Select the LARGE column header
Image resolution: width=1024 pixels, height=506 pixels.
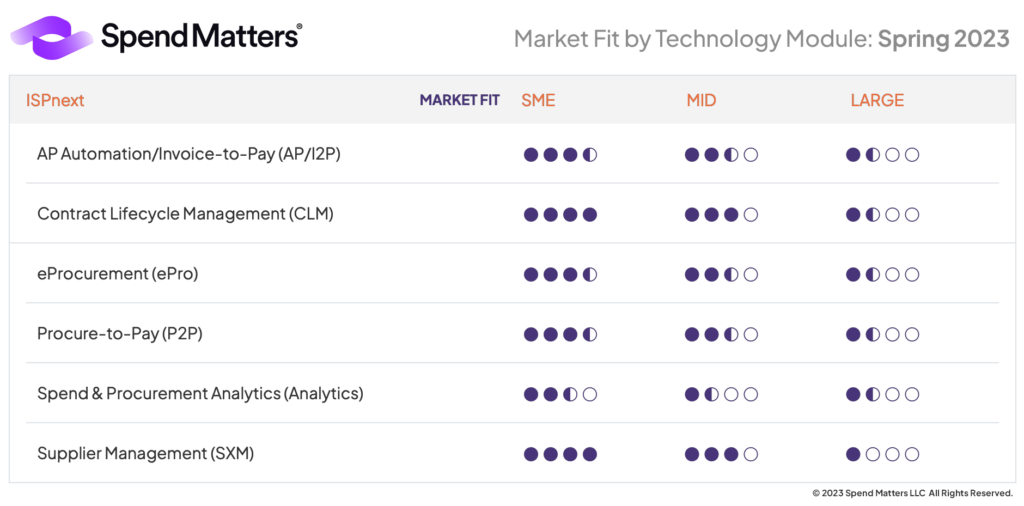(x=877, y=101)
